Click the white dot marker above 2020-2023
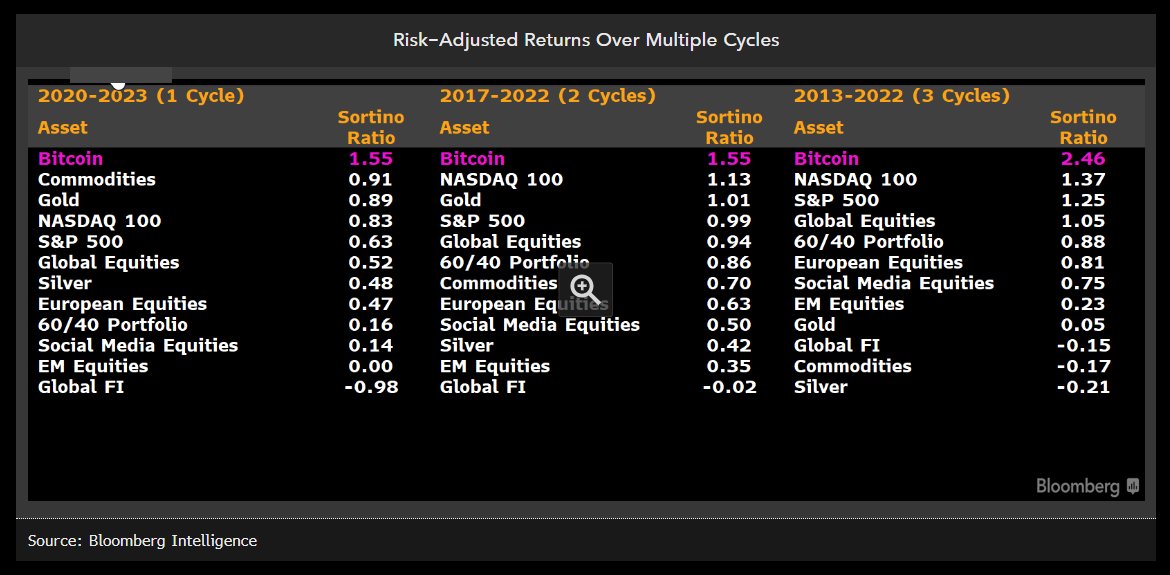1170x575 pixels. [x=118, y=84]
